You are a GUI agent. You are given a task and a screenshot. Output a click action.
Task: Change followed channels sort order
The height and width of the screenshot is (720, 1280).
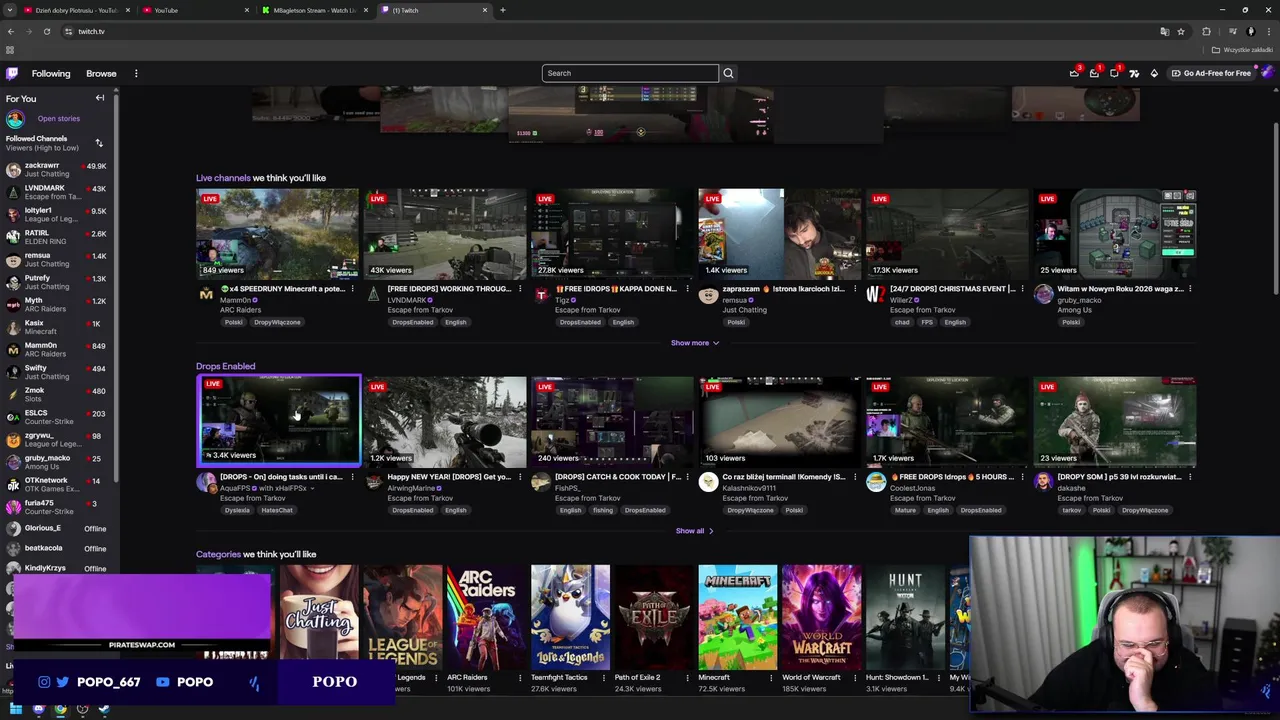tap(99, 143)
